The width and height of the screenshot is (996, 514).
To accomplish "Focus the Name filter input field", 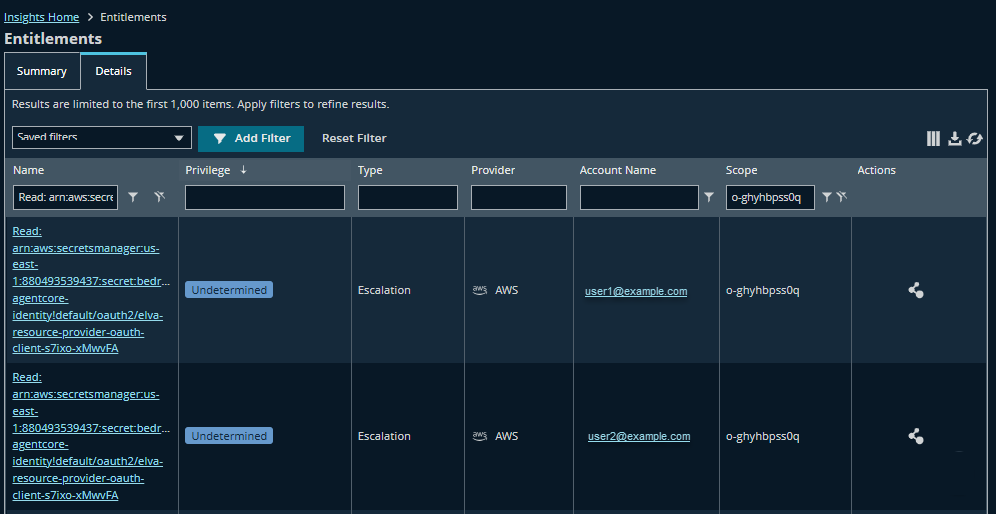I will click(65, 198).
